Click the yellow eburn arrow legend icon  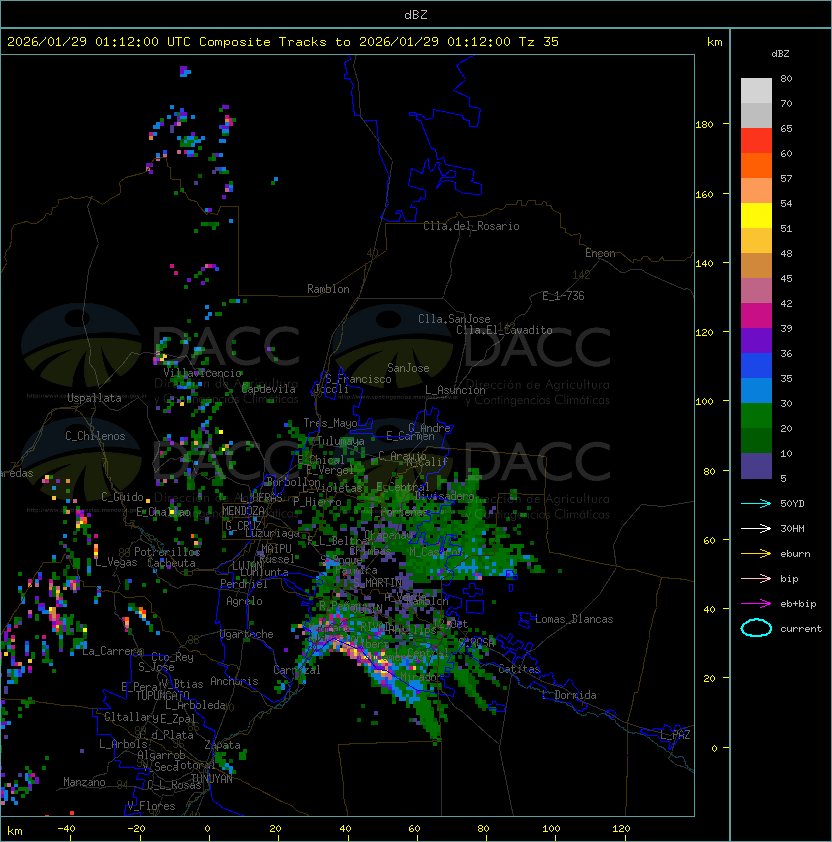tap(756, 553)
